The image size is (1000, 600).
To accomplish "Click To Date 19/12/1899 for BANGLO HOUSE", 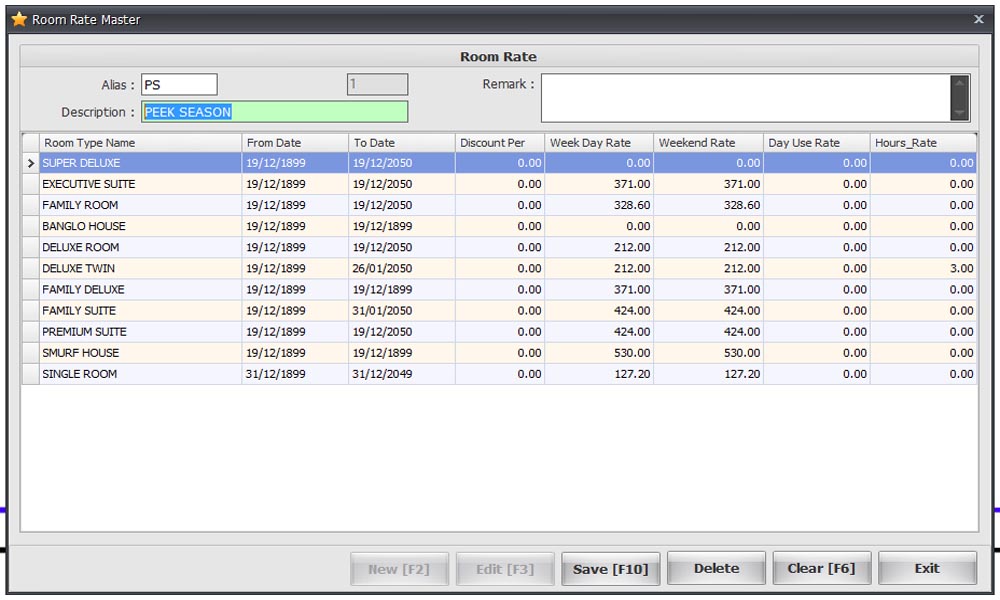I will click(402, 226).
